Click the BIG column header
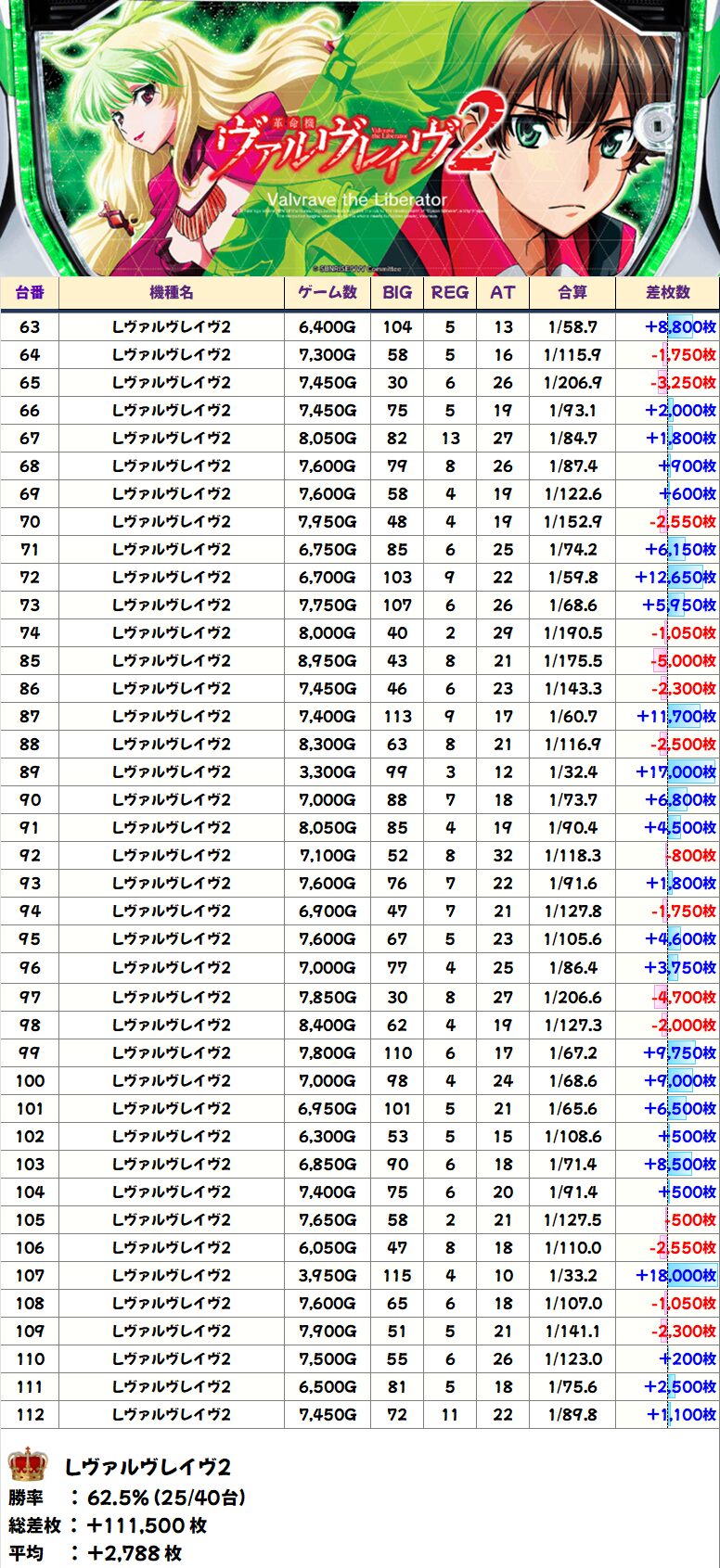Image resolution: width=720 pixels, height=1568 pixels. click(x=397, y=292)
